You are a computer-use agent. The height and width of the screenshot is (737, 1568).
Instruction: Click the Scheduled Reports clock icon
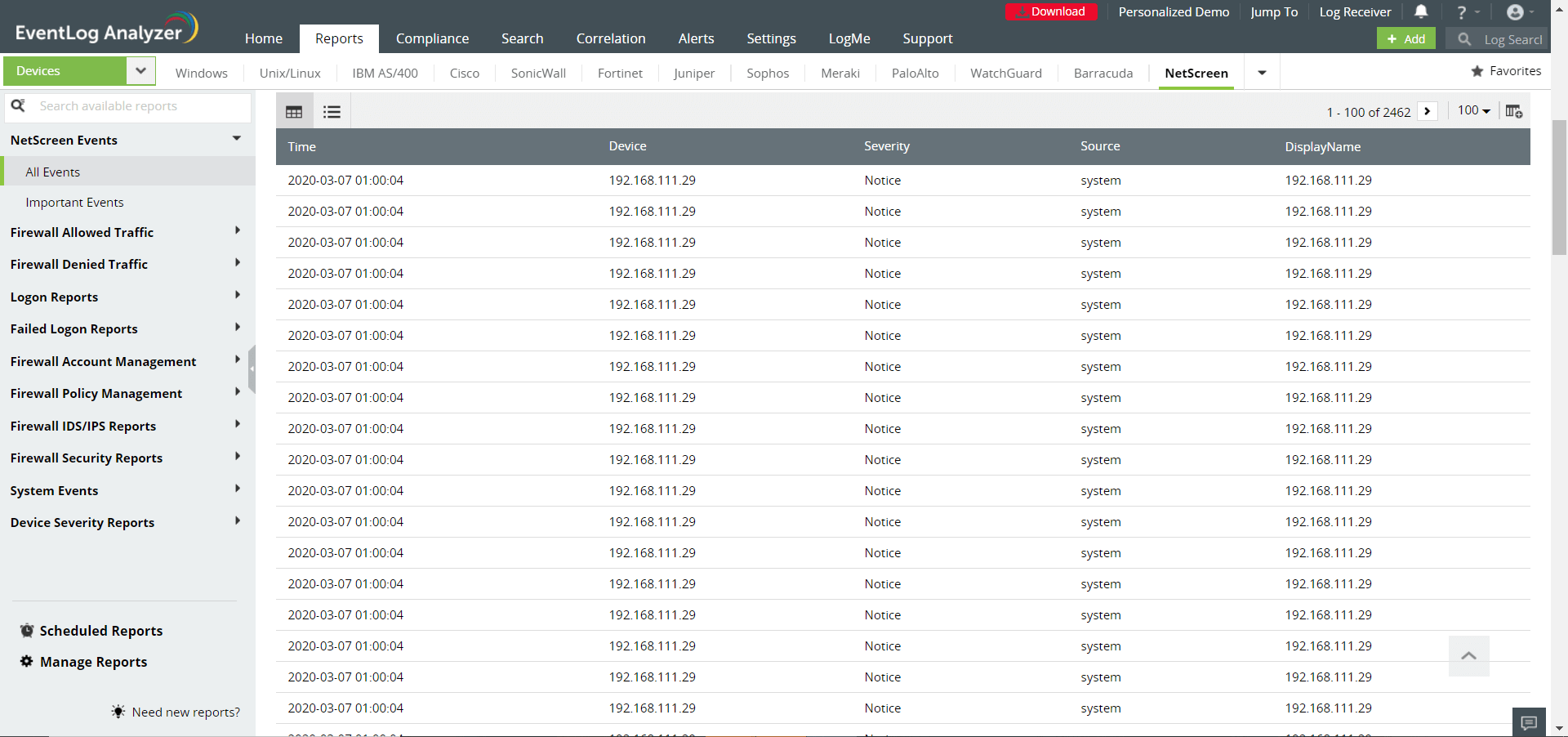click(27, 630)
